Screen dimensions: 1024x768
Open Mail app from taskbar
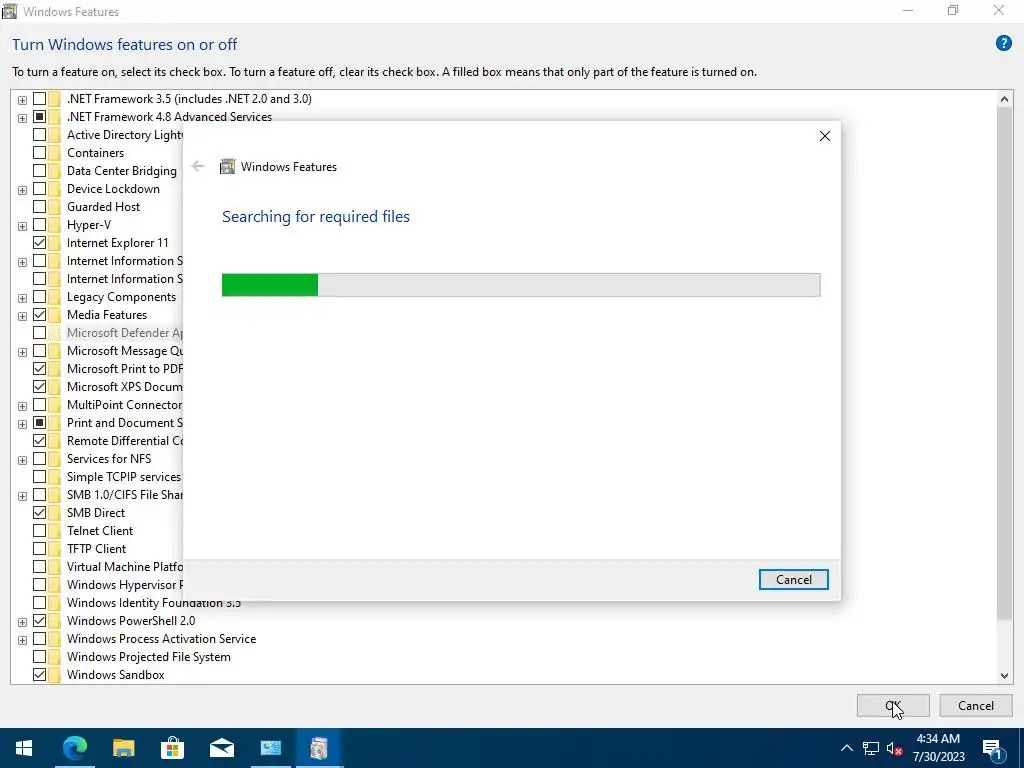[221, 748]
